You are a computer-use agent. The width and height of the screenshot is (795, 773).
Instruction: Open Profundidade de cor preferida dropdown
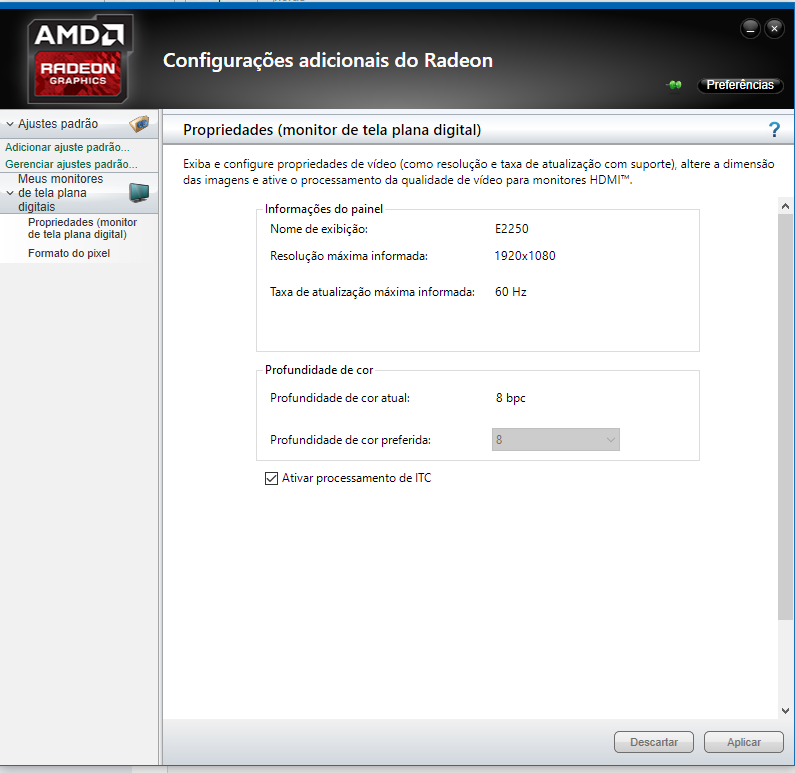point(555,439)
